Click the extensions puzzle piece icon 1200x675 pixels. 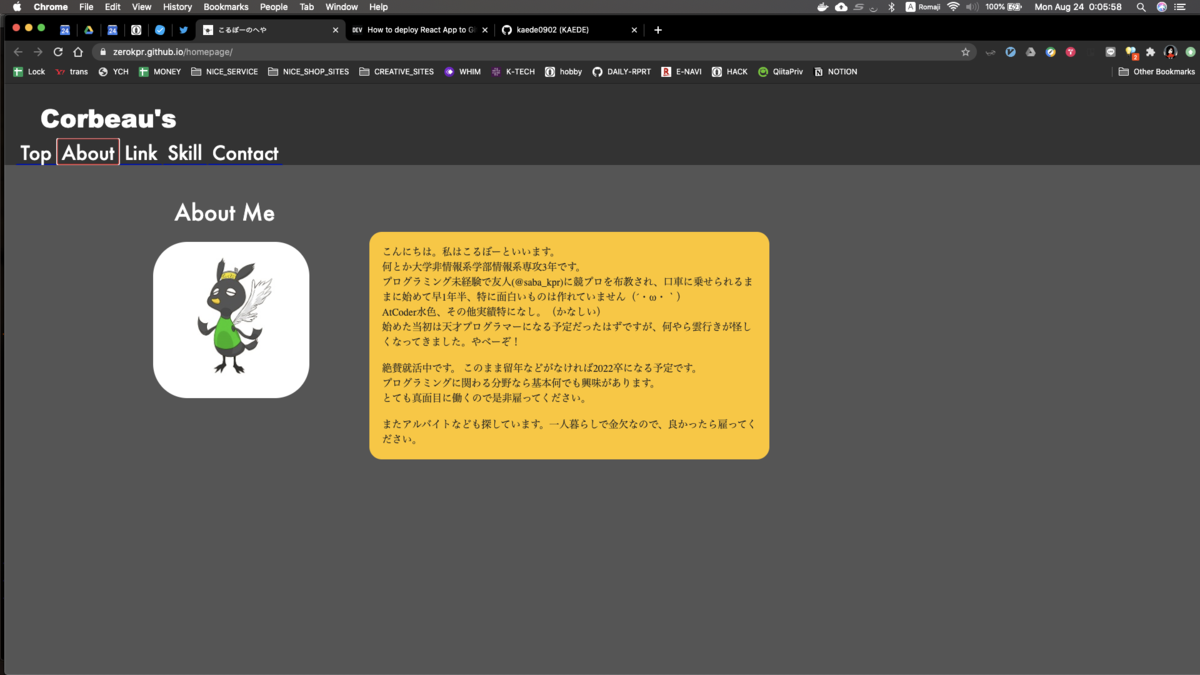pyautogui.click(x=1150, y=51)
